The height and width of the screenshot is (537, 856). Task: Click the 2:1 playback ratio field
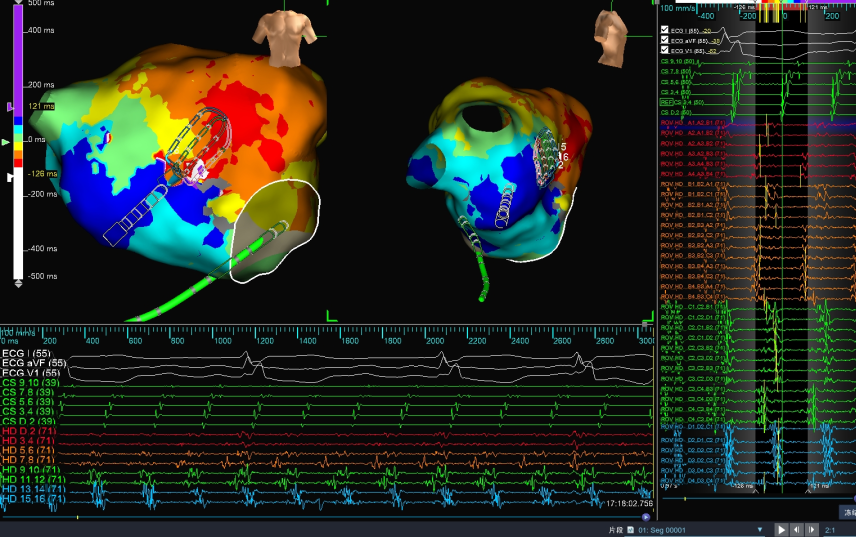click(830, 530)
